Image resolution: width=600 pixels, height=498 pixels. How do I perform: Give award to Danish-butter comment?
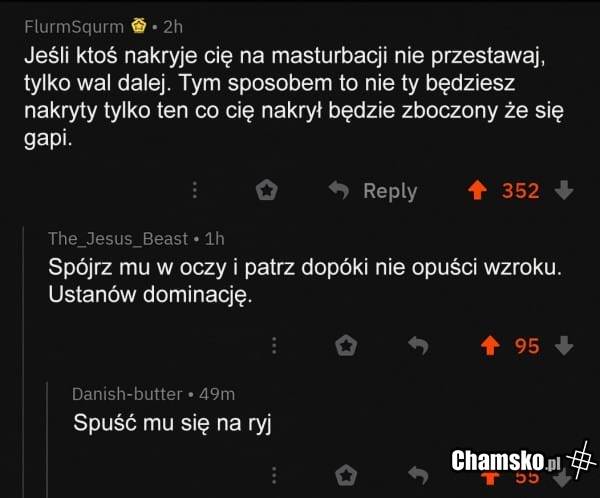point(346,474)
